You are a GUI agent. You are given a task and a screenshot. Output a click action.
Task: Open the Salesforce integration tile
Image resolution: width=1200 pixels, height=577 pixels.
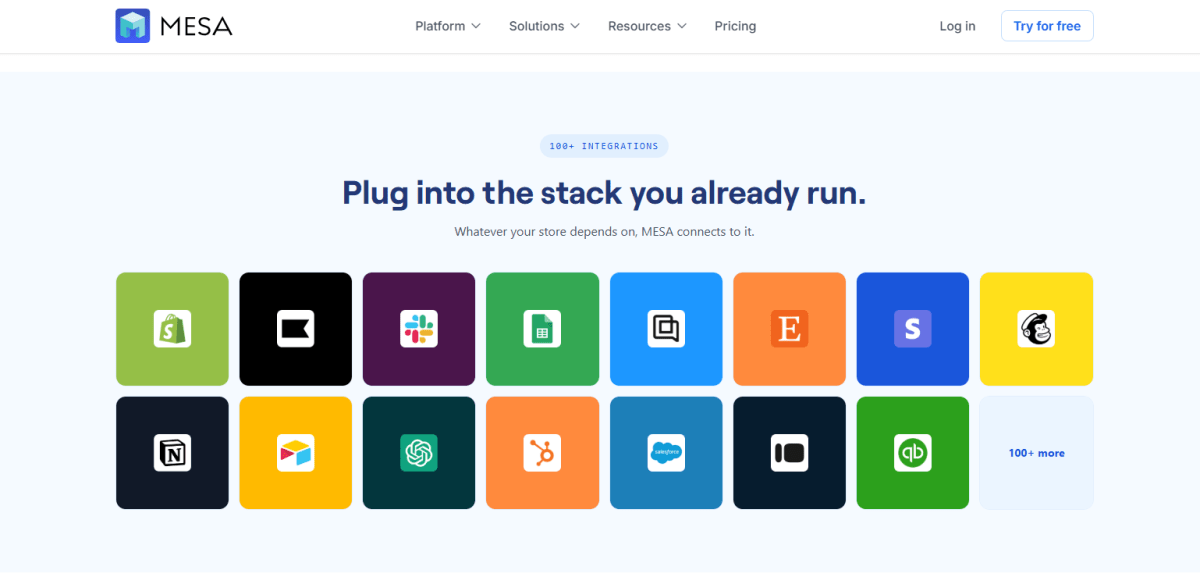[x=666, y=453]
